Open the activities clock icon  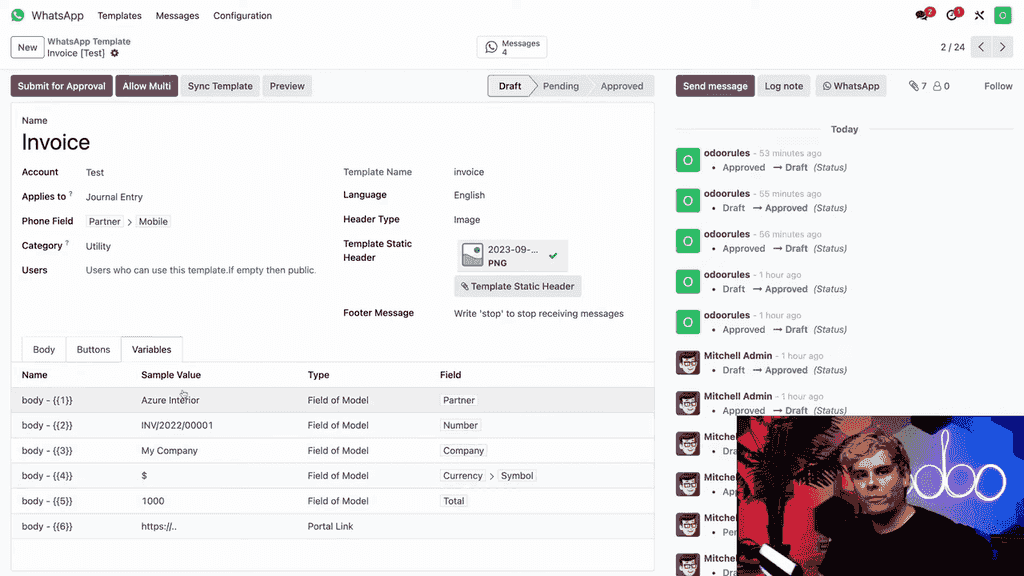pyautogui.click(x=952, y=16)
